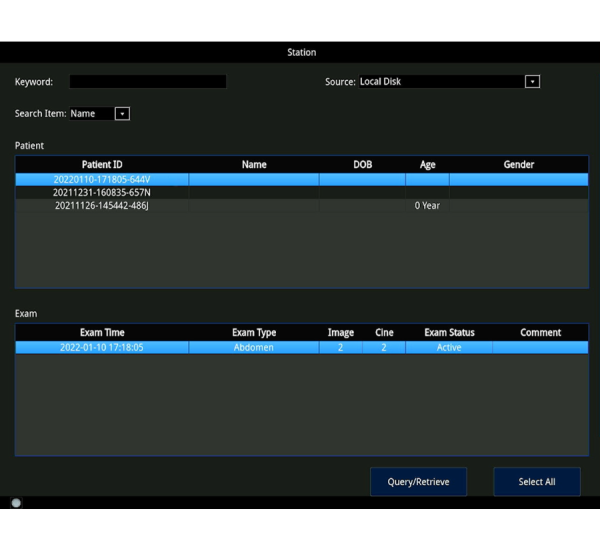Select the exam dated 2022-01-10 17:18:05
600x549 pixels.
click(102, 348)
